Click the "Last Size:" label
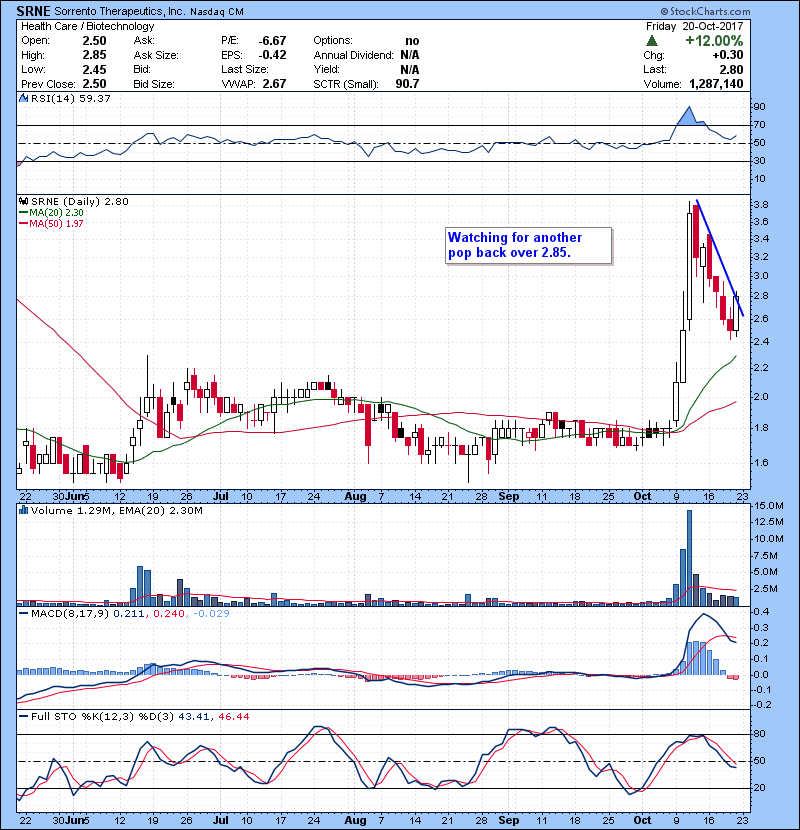 click(245, 69)
